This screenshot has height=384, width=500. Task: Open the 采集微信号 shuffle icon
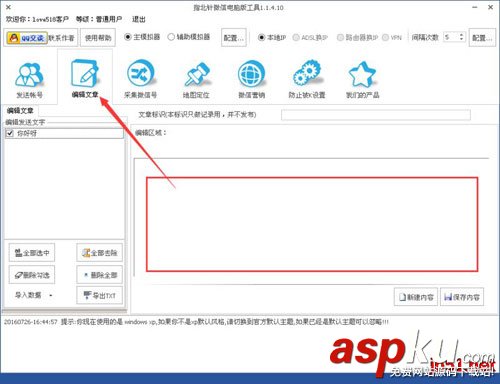[140, 79]
